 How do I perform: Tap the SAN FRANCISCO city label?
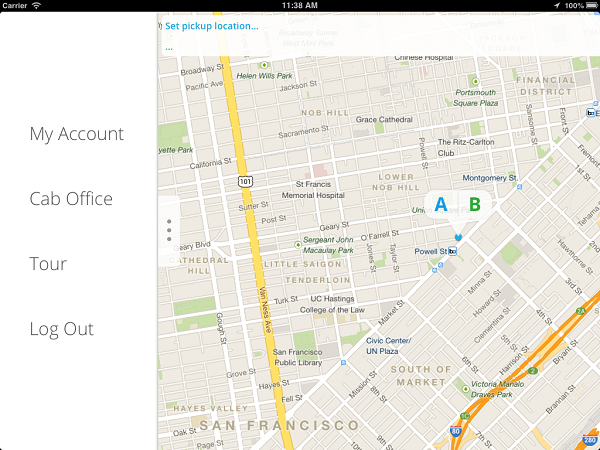[x=279, y=425]
